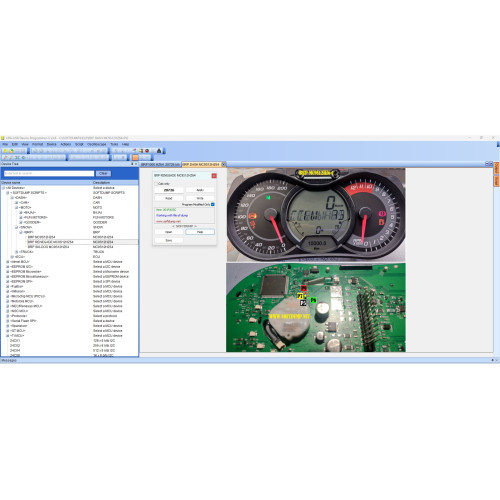This screenshot has width=500, height=500.
Task: Click the Open button in the script dialog
Action: click(169, 232)
